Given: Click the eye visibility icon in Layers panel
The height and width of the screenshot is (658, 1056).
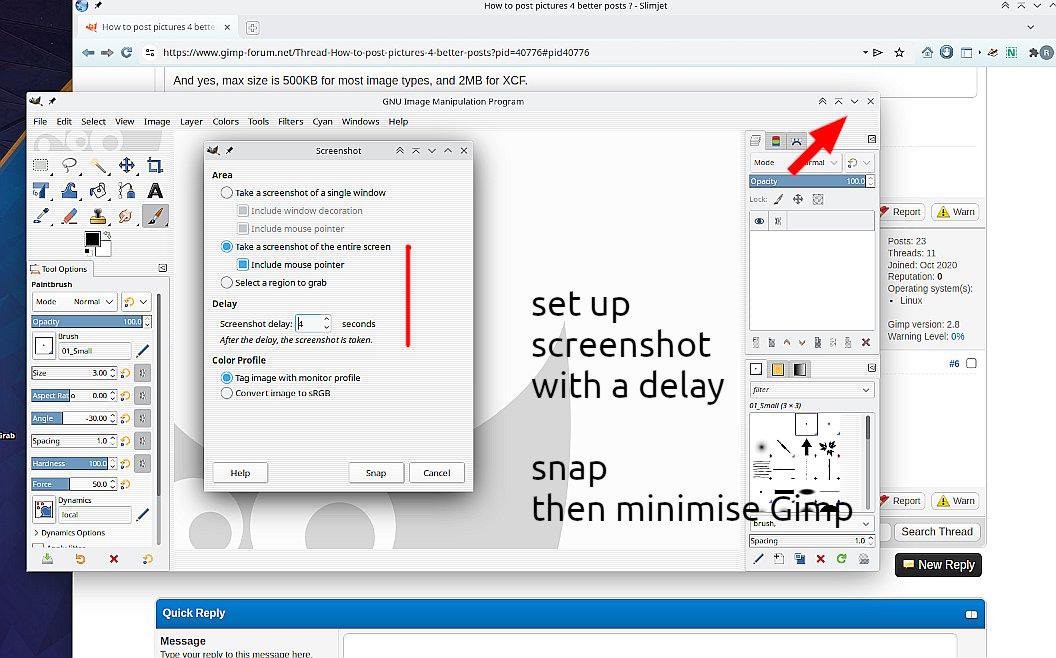Looking at the screenshot, I should point(759,221).
